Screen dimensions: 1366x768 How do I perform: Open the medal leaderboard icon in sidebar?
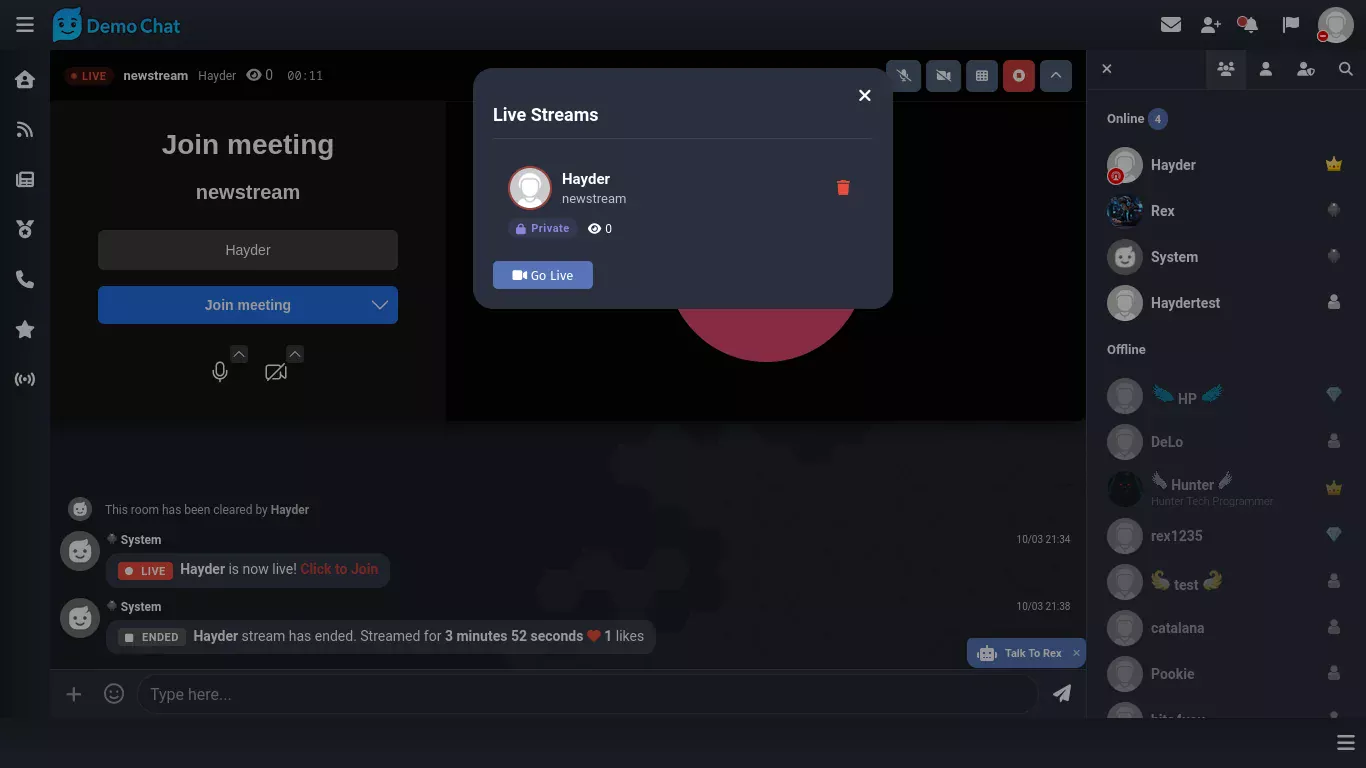(x=25, y=230)
